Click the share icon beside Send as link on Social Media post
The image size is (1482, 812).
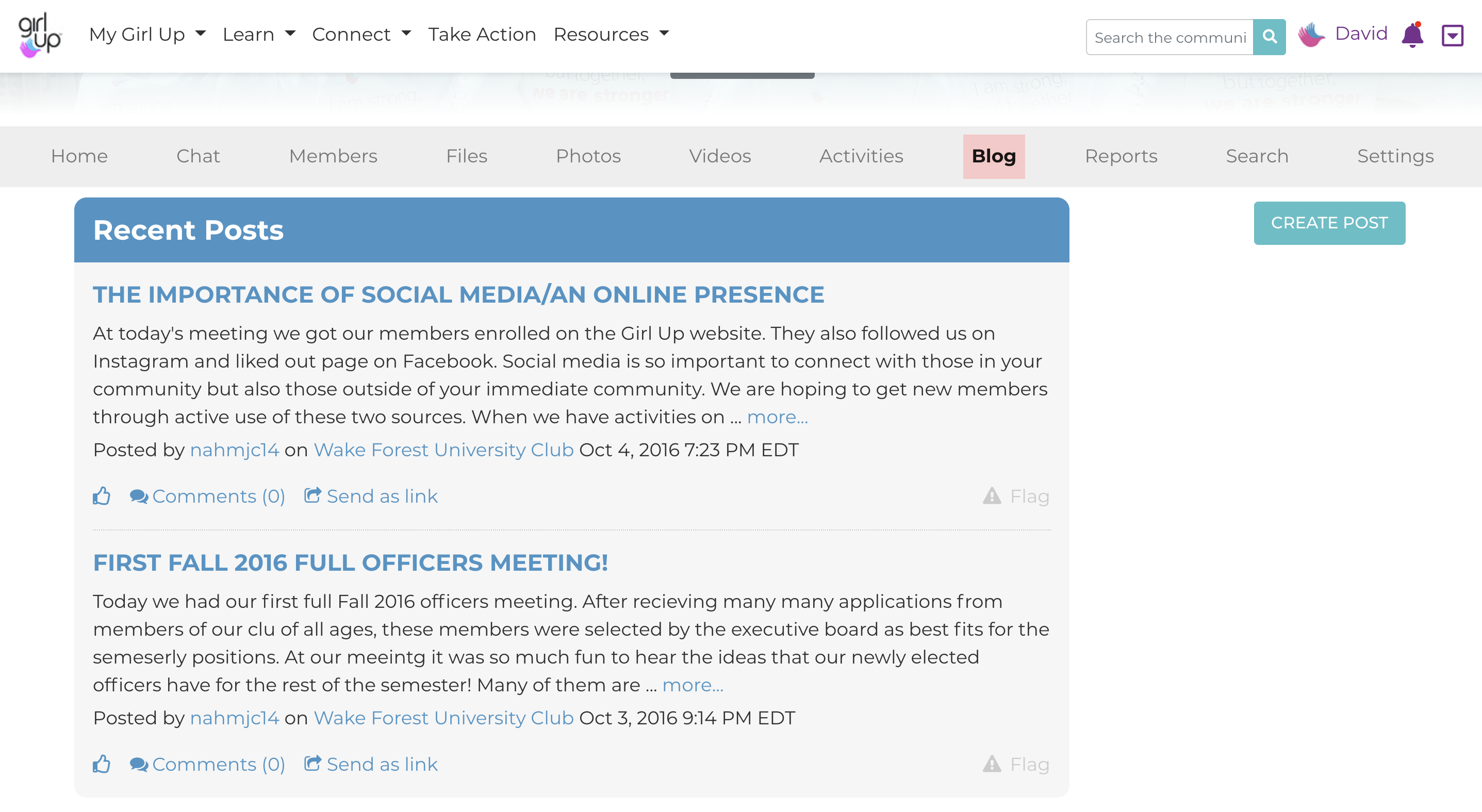click(312, 495)
